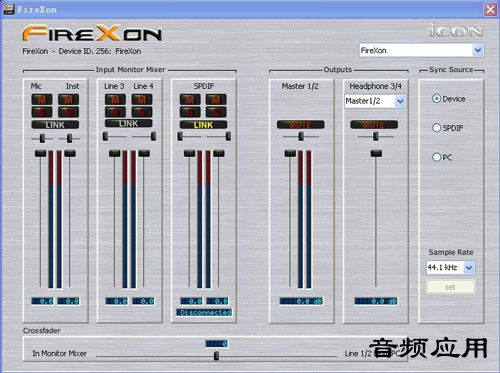Click the Master 1/2 pan slider knob

click(x=301, y=136)
